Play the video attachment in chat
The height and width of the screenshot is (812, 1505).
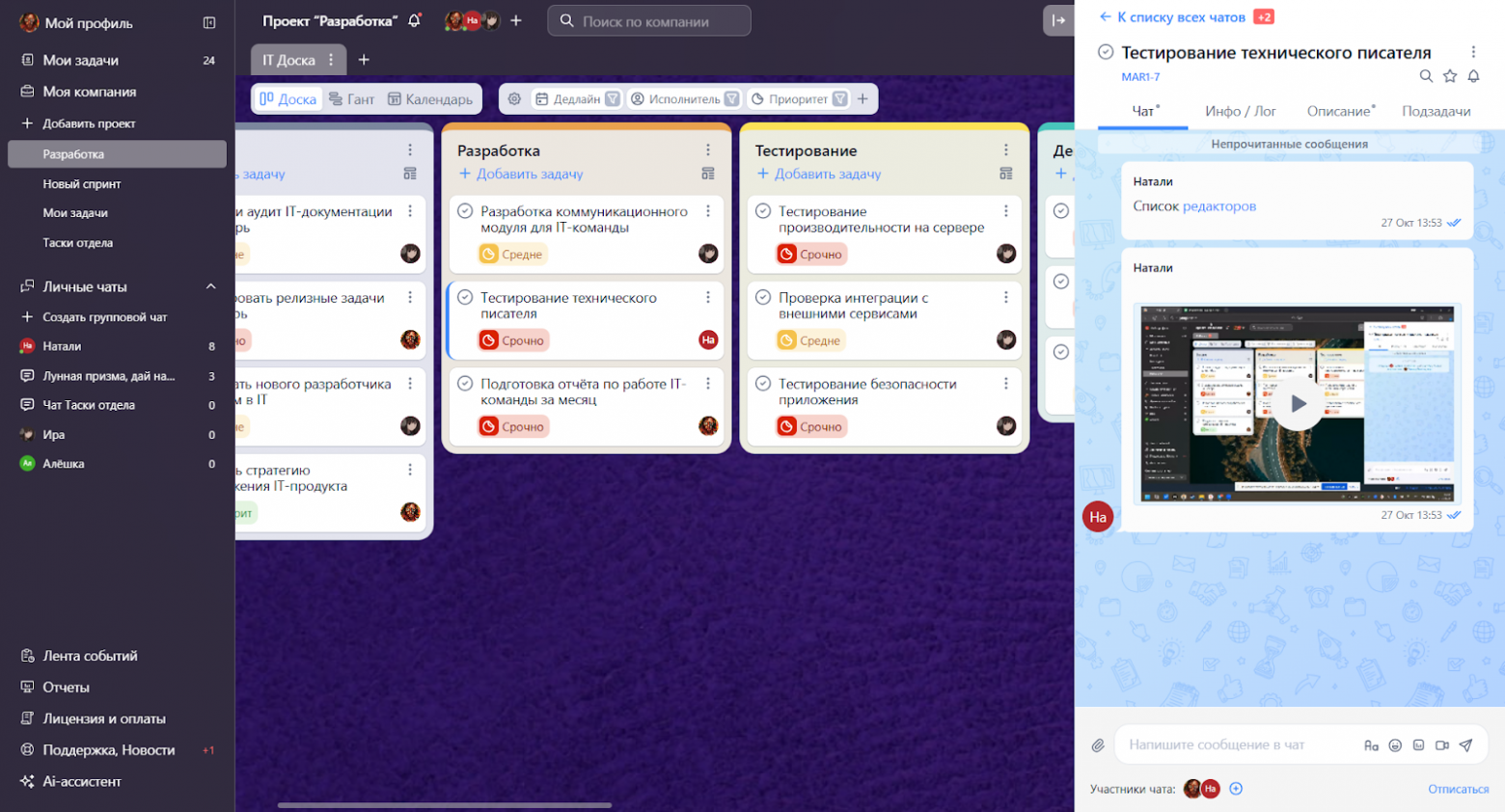(x=1298, y=403)
